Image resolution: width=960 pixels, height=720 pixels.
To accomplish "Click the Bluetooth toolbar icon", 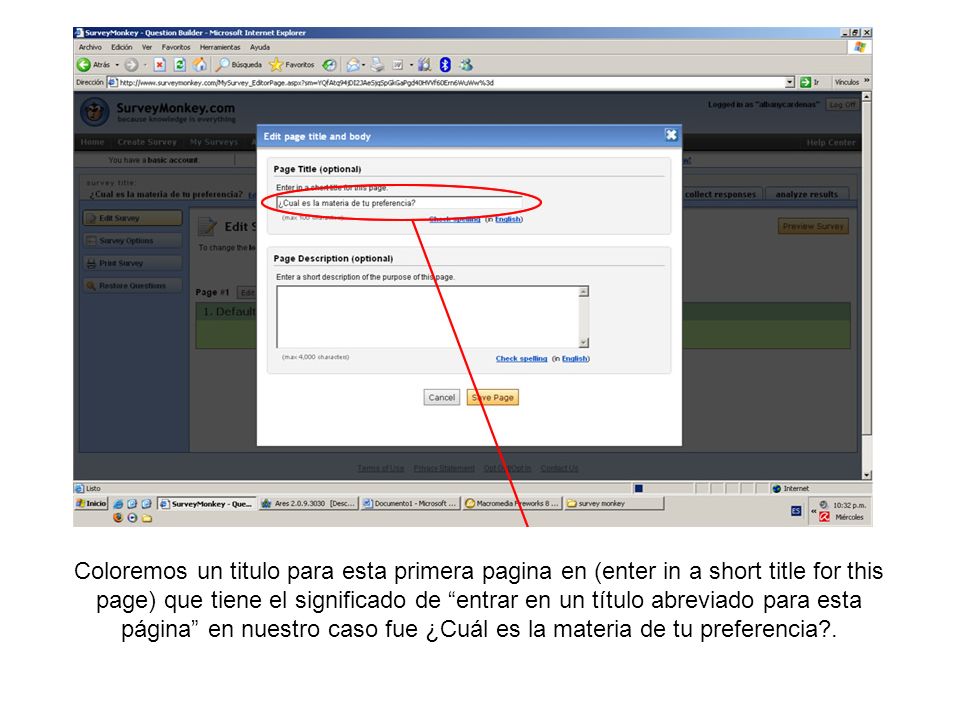I will point(446,64).
